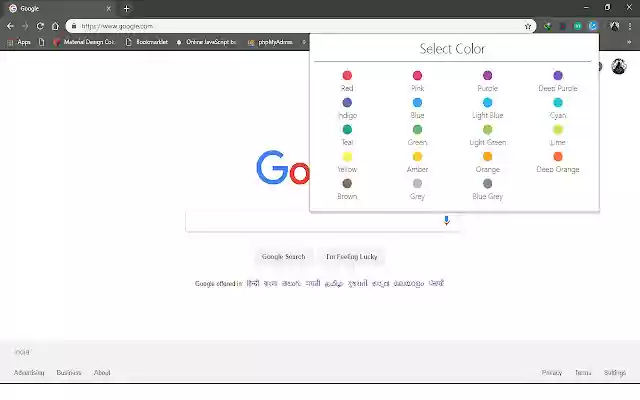Screen dimensions: 640x400
Task: Show more bookmarks with chevron
Action: click(x=629, y=42)
